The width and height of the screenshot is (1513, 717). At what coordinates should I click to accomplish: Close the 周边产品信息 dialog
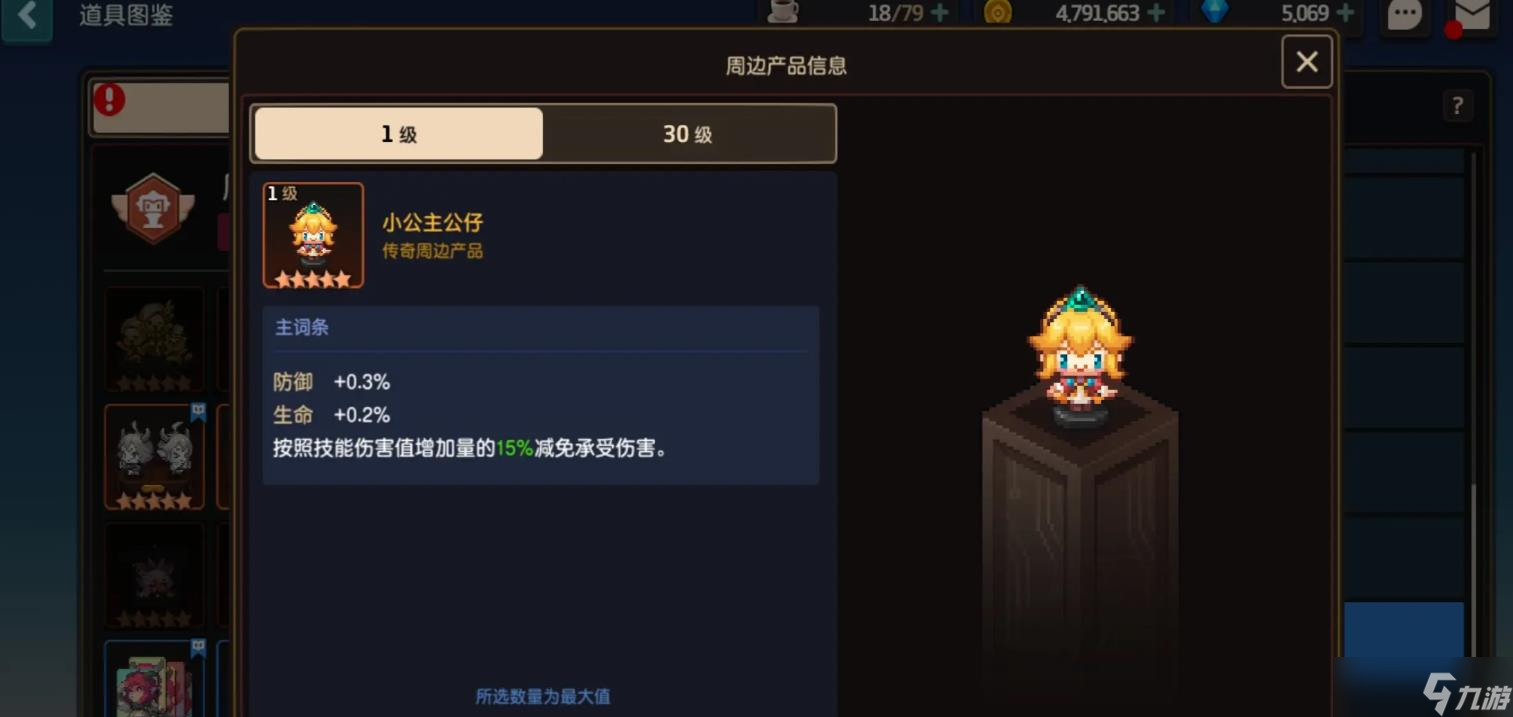[x=1307, y=62]
